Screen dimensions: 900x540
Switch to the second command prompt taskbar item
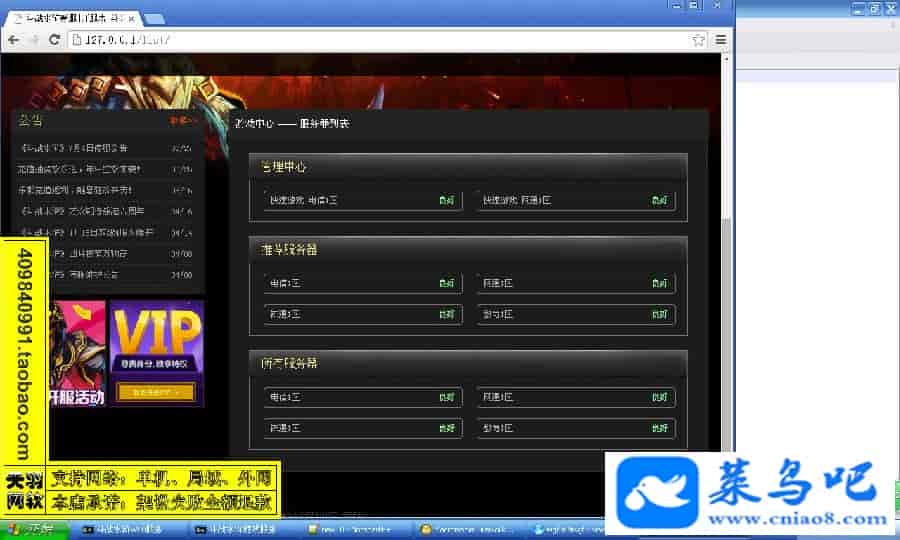point(241,529)
